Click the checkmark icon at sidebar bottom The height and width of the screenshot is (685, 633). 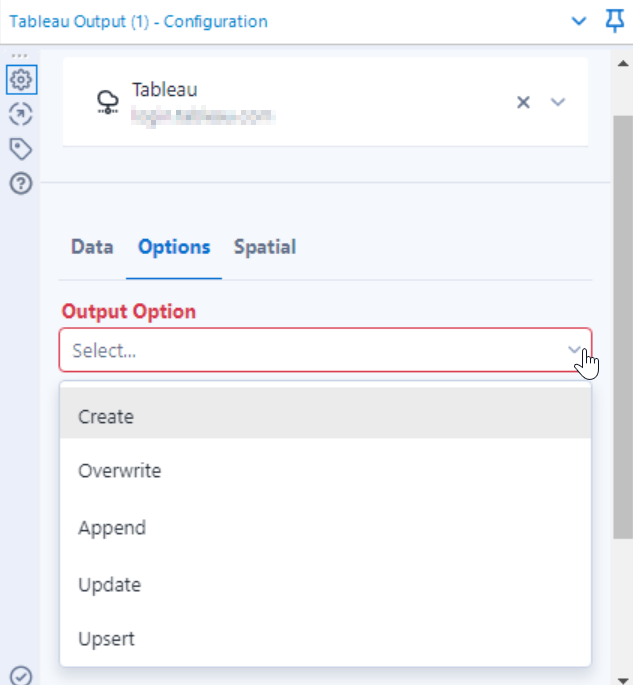(x=21, y=676)
